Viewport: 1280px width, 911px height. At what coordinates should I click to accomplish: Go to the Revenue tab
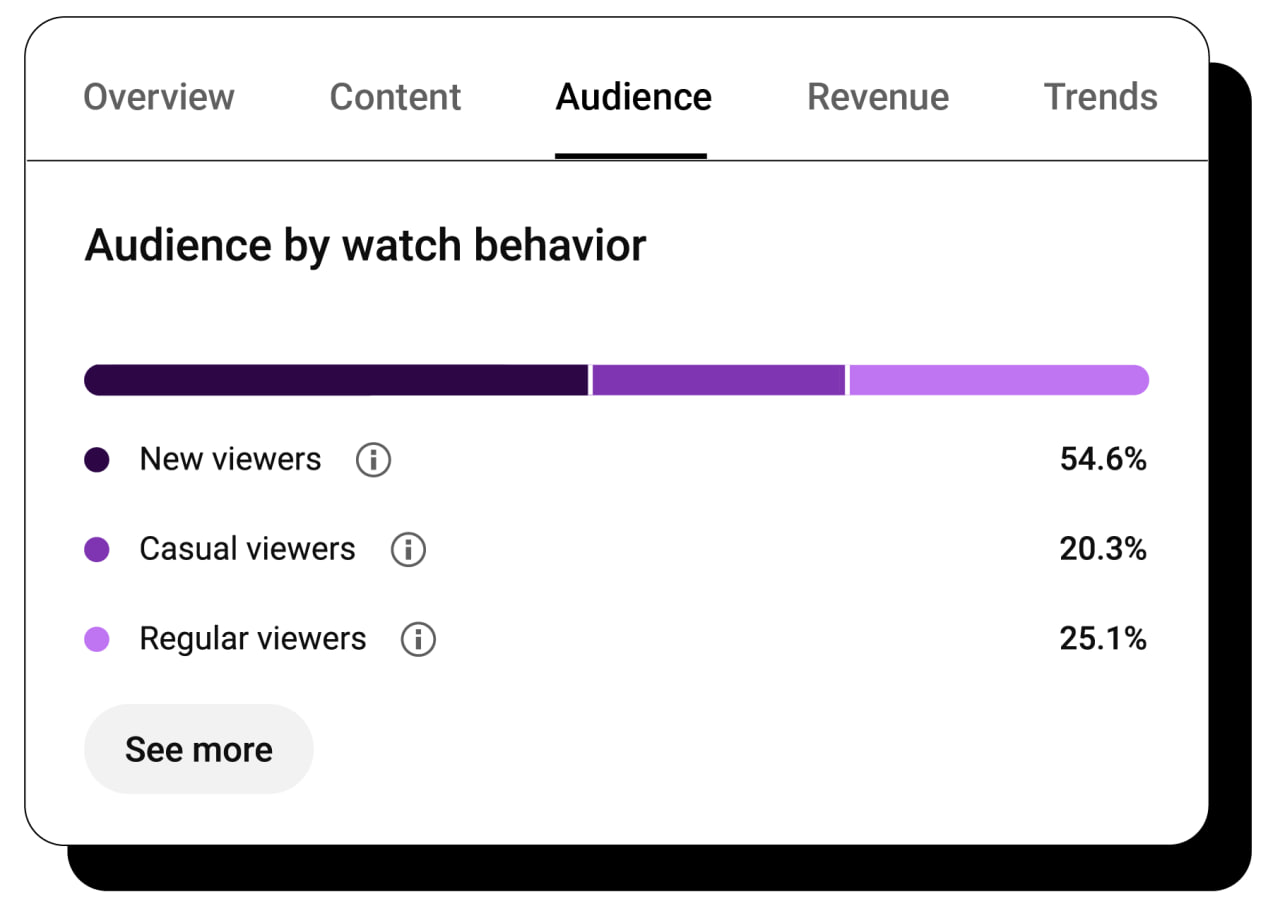point(878,97)
